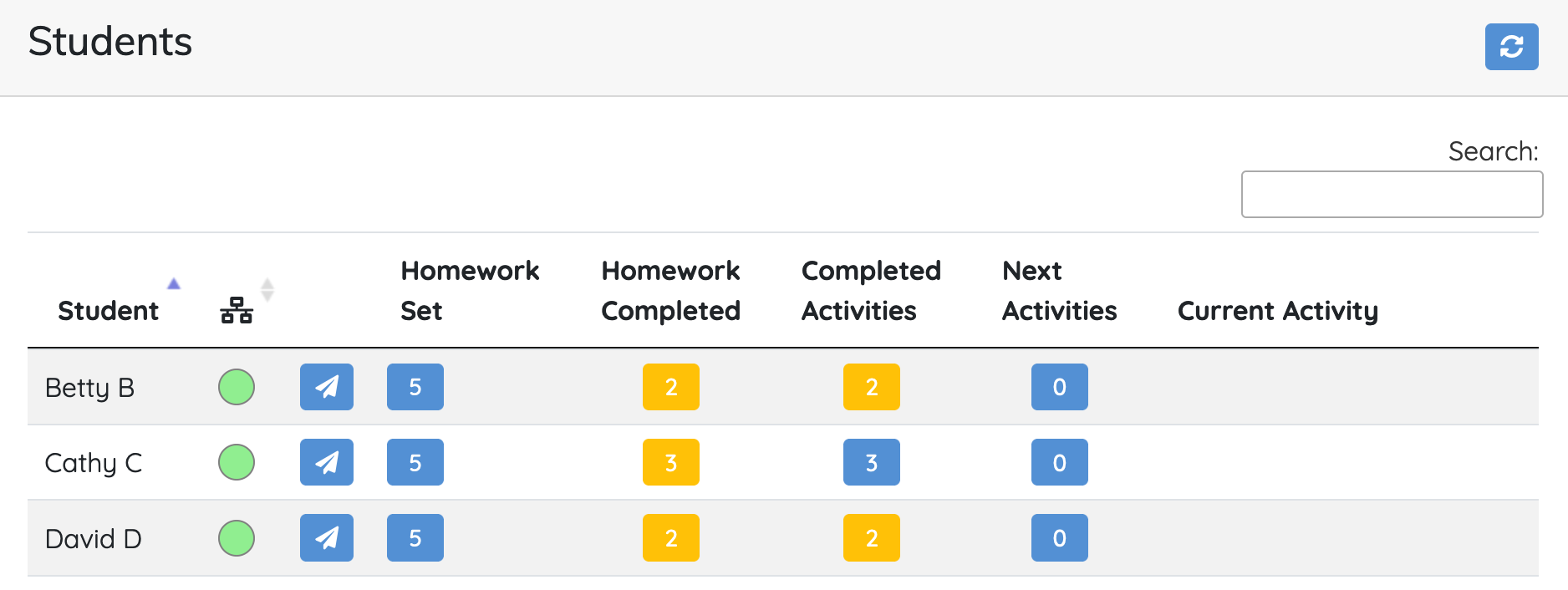Click the Next Activities column header
The height and width of the screenshot is (590, 1568).
pos(1059,290)
